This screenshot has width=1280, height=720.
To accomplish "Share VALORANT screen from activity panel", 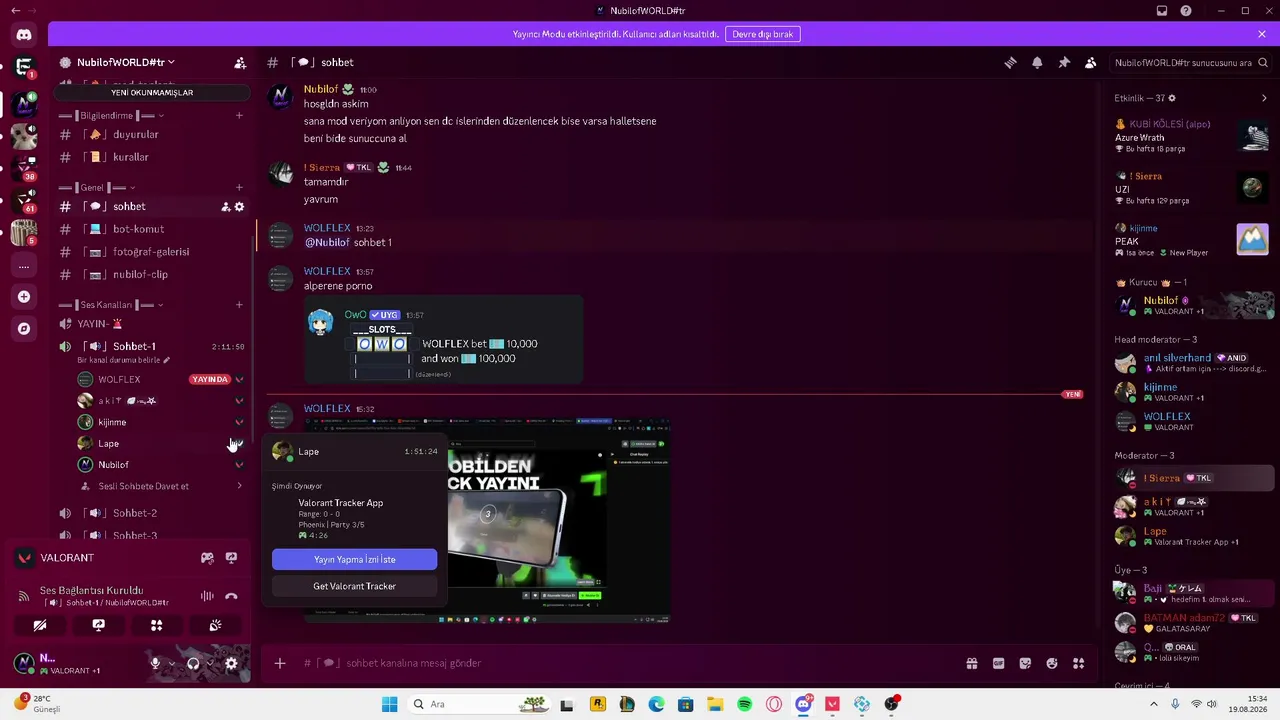I will click(231, 558).
